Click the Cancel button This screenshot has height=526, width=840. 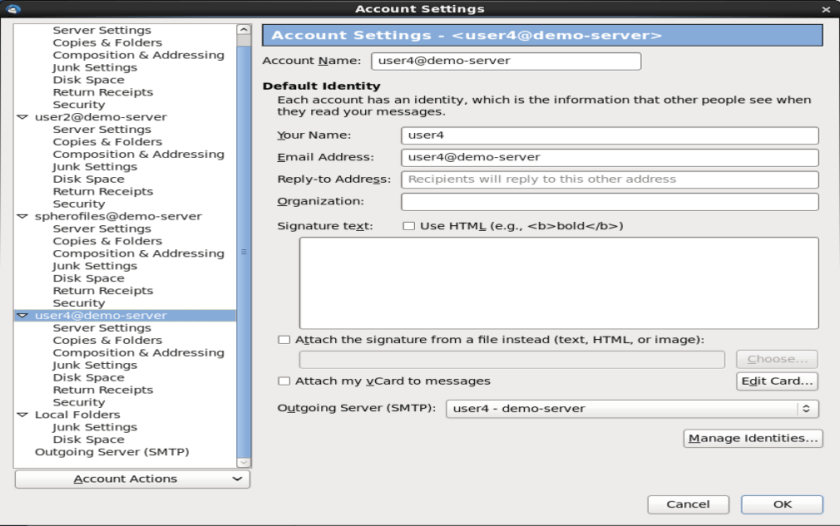(688, 505)
